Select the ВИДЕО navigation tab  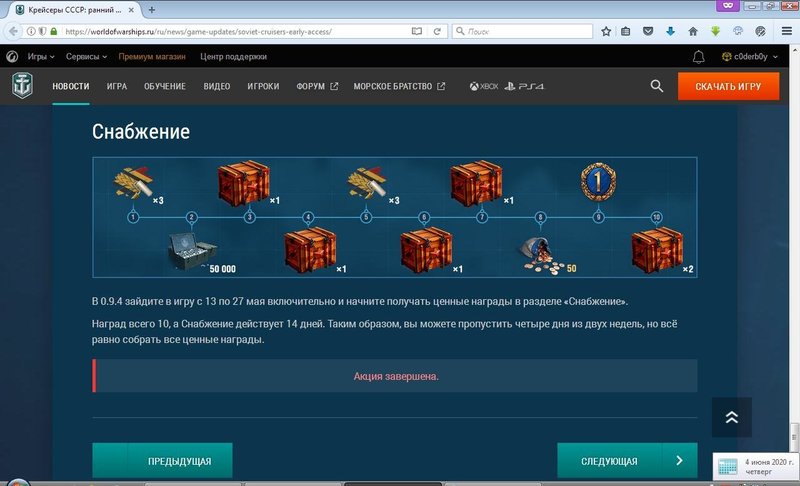[x=217, y=86]
